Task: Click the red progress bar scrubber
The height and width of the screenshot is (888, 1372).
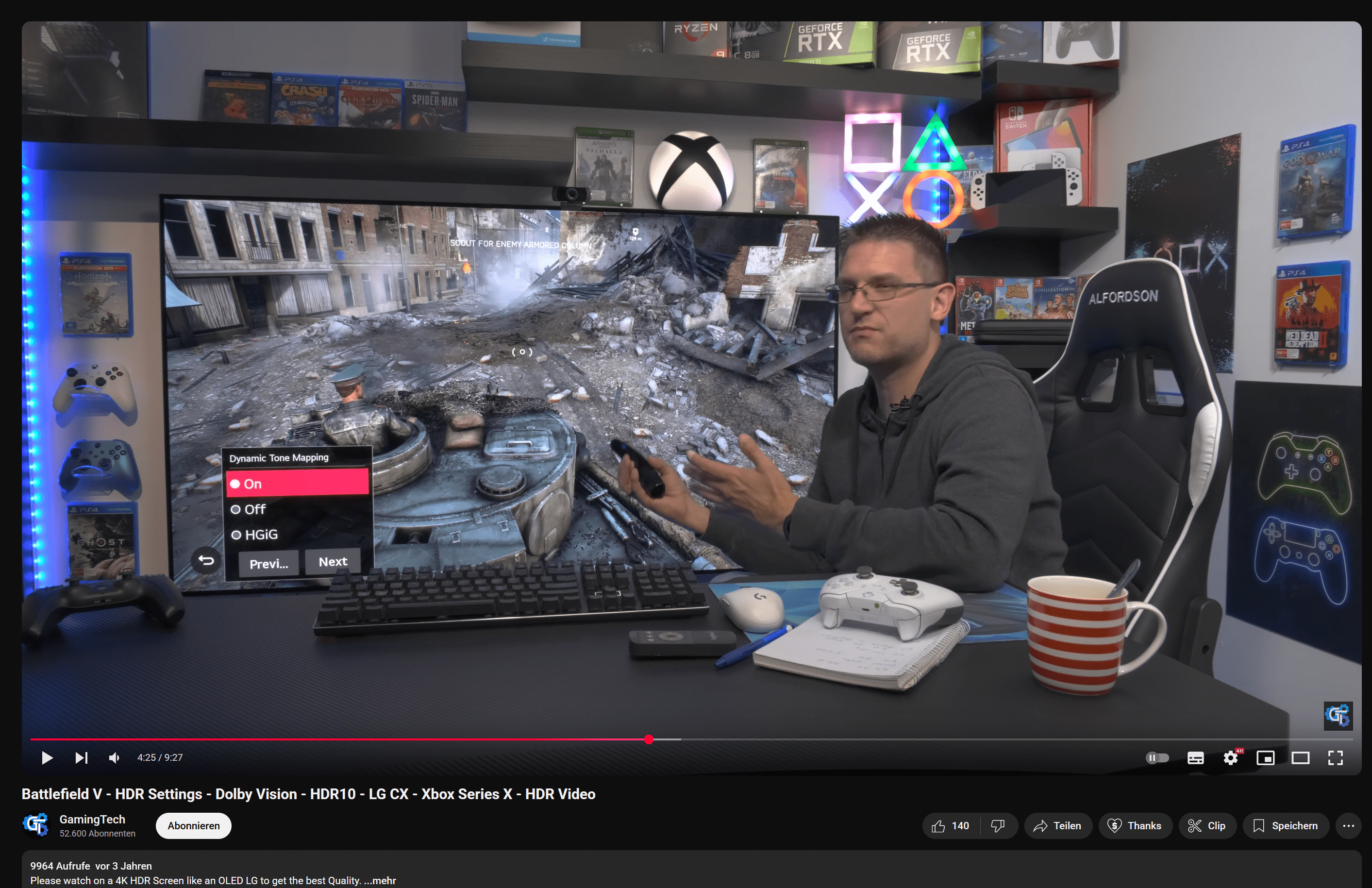Action: point(649,739)
